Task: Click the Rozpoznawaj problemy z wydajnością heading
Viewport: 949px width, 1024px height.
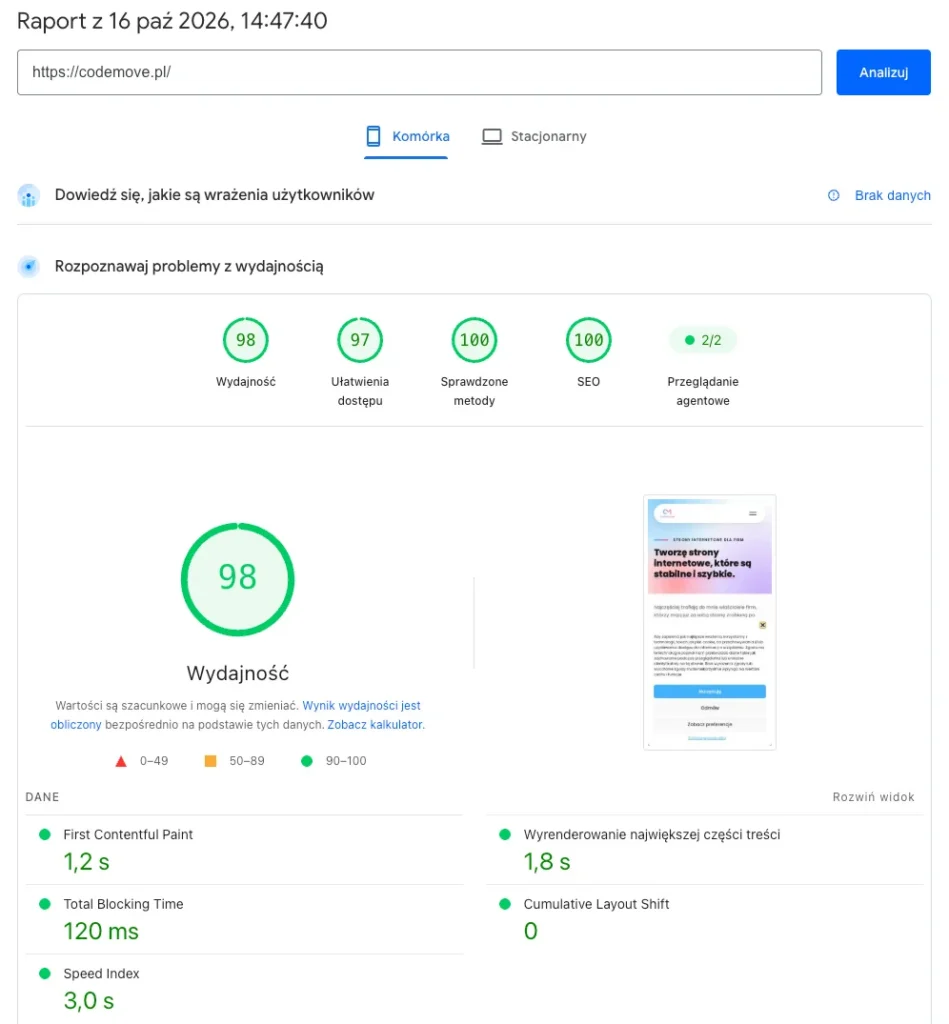Action: pyautogui.click(x=189, y=266)
